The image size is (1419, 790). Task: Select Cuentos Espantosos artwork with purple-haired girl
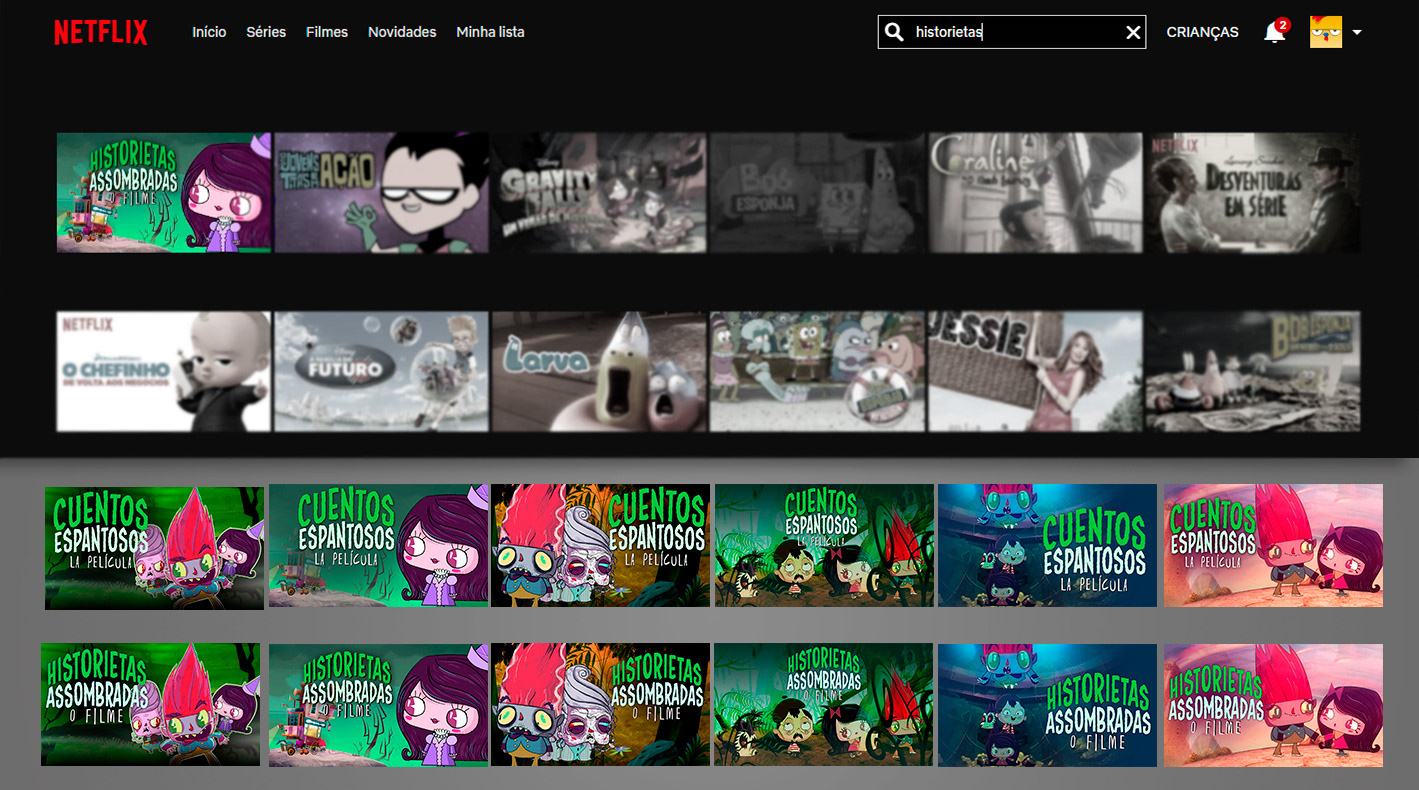point(379,546)
